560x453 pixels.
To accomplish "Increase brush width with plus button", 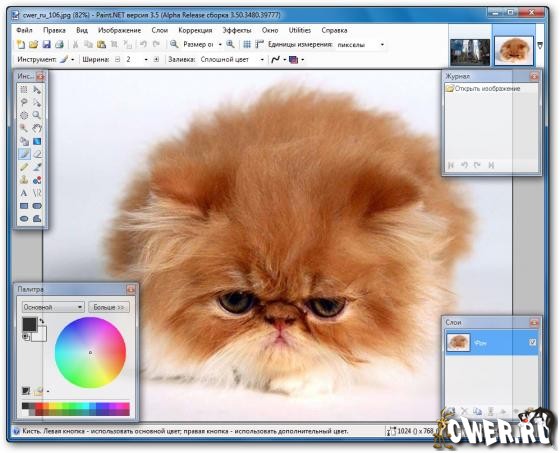I will pos(156,60).
